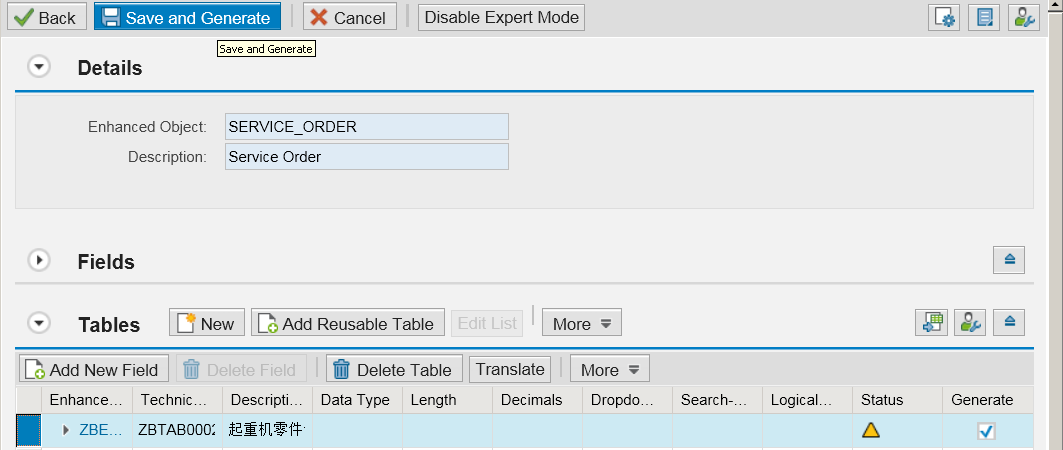
Task: Open the More dropdown beside Edit List
Action: tap(582, 323)
